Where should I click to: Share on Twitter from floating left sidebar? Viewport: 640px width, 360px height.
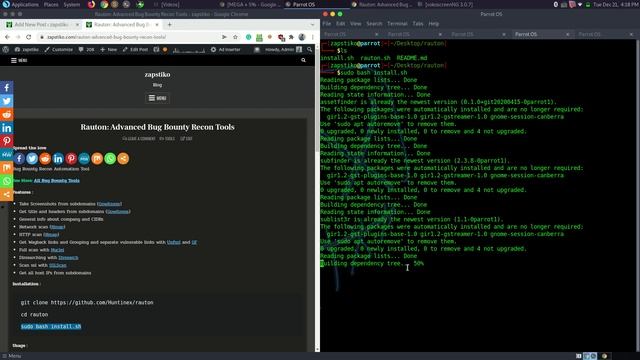tap(7, 101)
